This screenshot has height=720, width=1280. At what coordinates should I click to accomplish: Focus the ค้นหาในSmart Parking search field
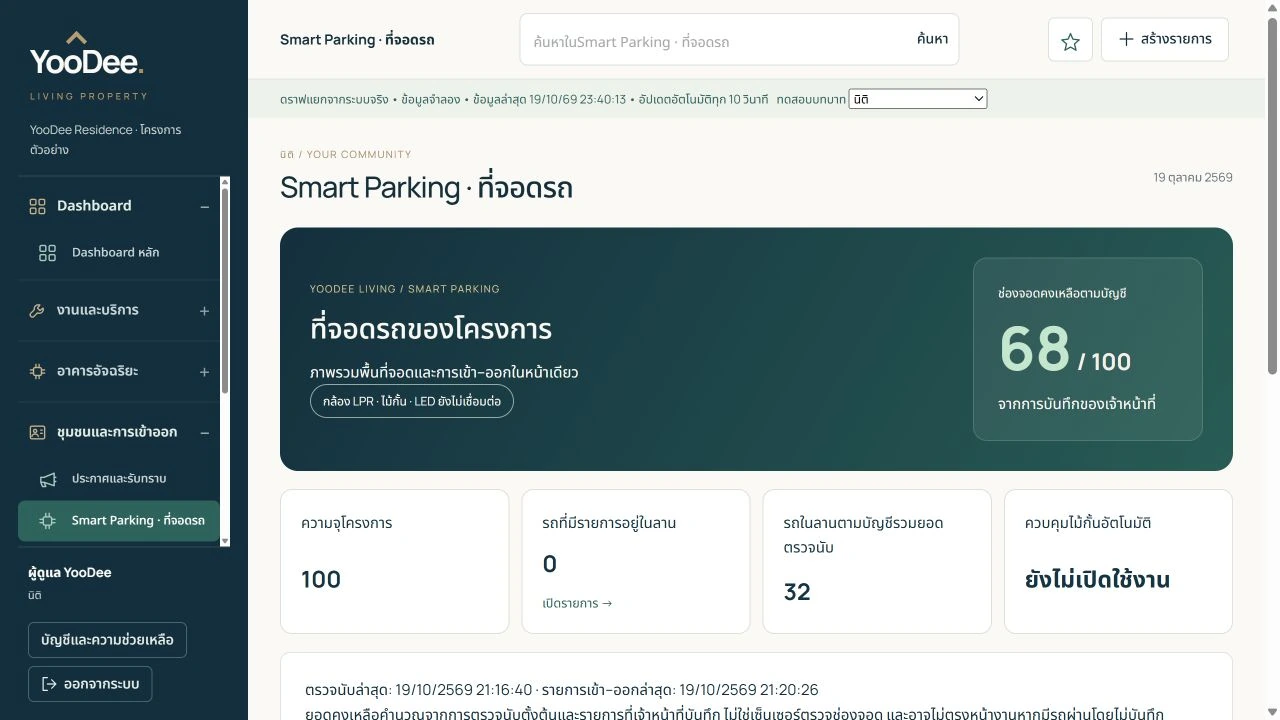[715, 41]
